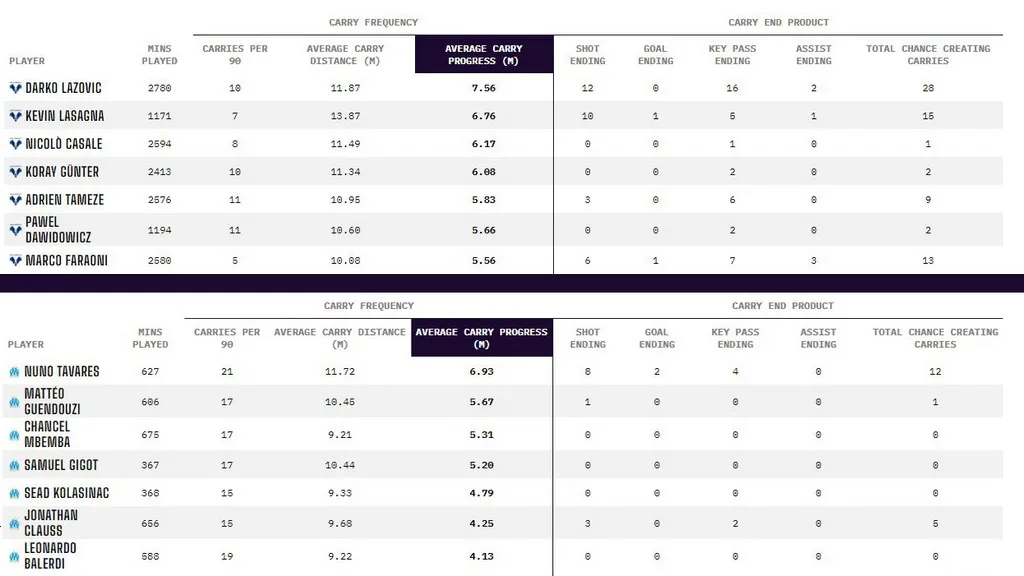Viewport: 1024px width, 576px height.
Task: Click the club badge beside Darko Lazovic
Action: coord(15,88)
